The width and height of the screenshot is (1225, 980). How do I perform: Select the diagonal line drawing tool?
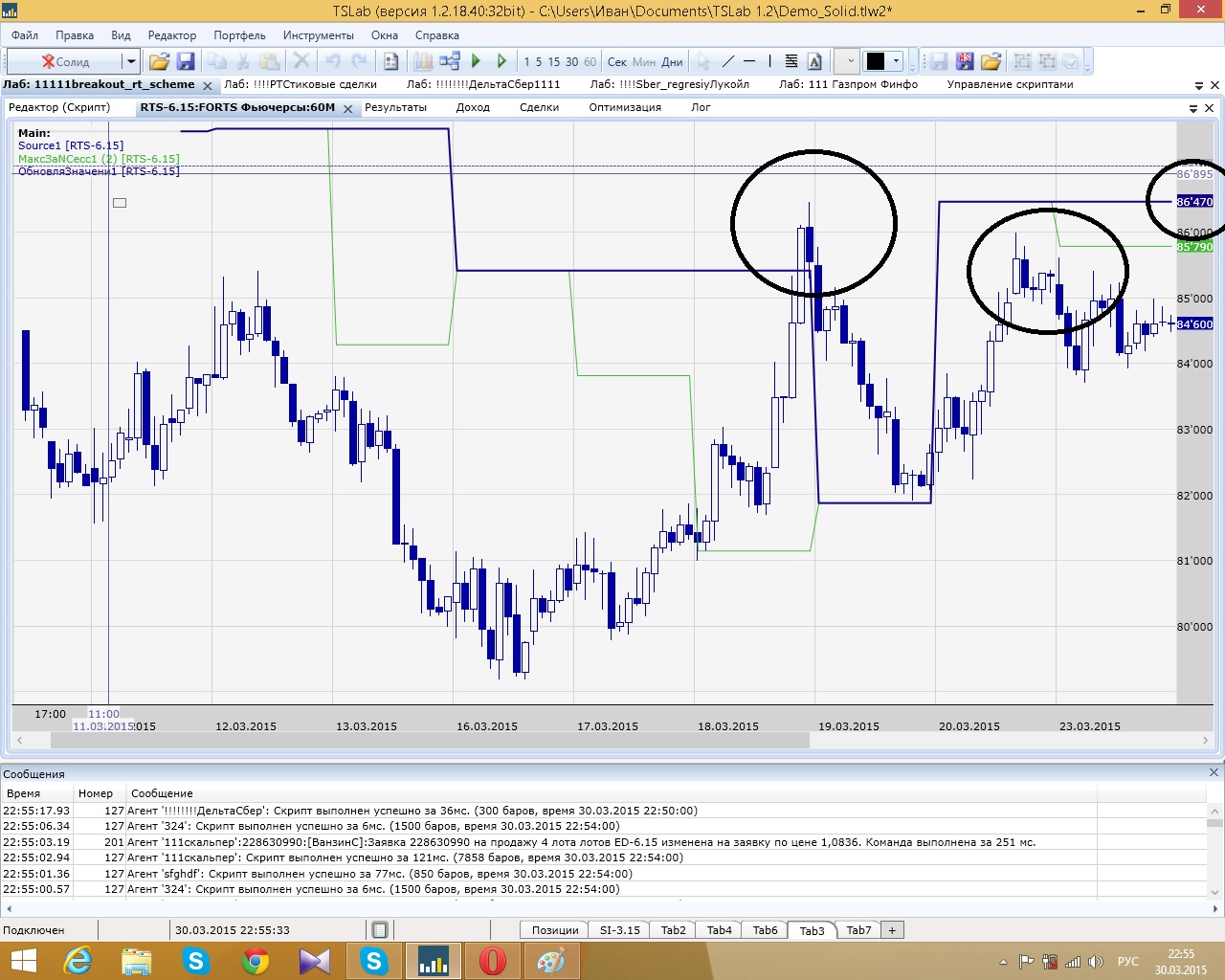coord(727,61)
